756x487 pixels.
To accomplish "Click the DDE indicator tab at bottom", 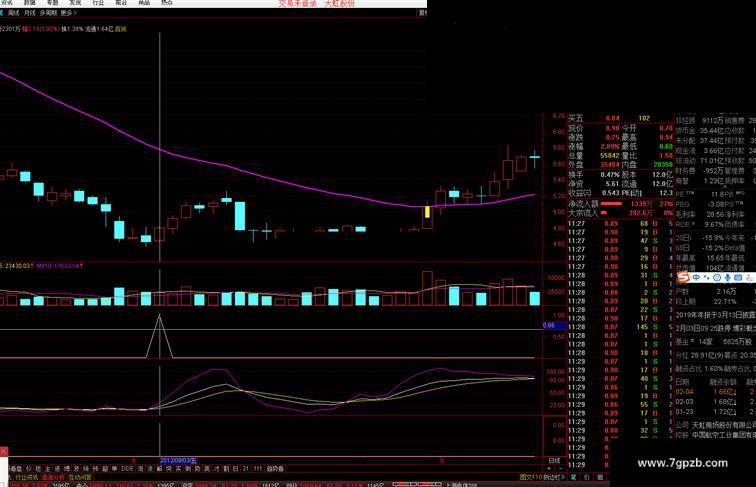I will [127, 468].
